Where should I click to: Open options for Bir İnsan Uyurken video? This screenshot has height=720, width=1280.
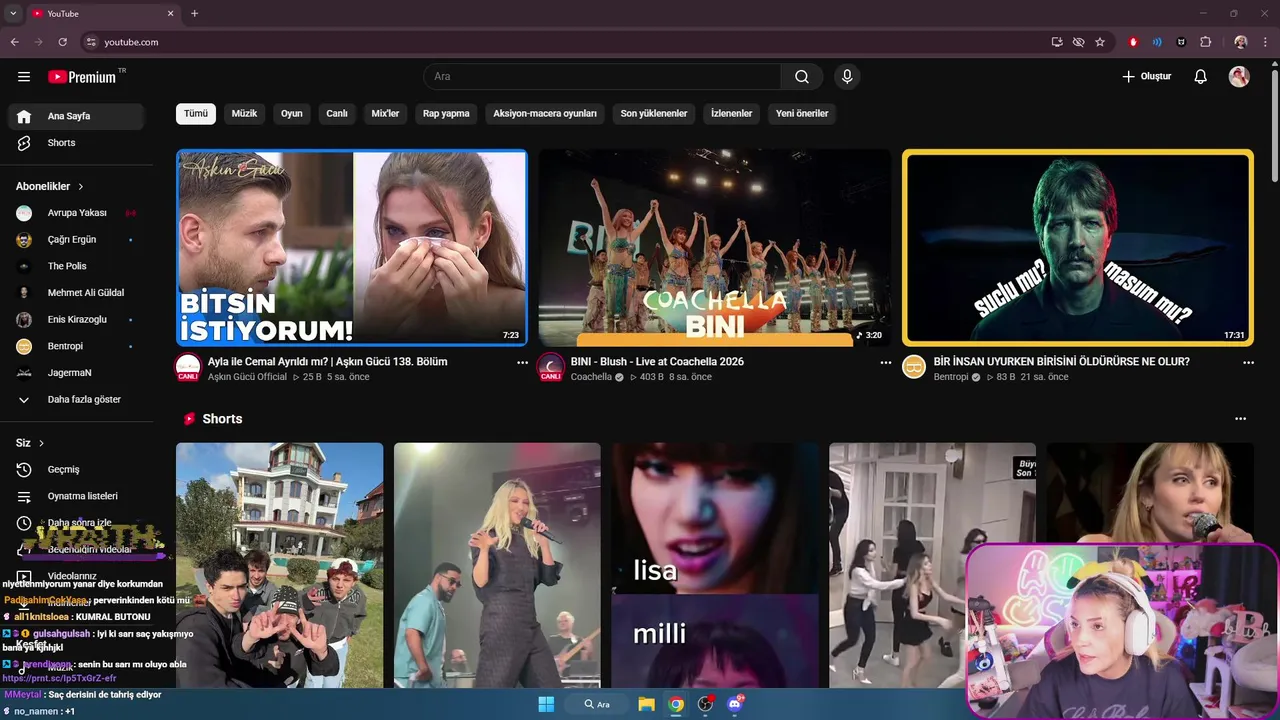[x=1248, y=363]
